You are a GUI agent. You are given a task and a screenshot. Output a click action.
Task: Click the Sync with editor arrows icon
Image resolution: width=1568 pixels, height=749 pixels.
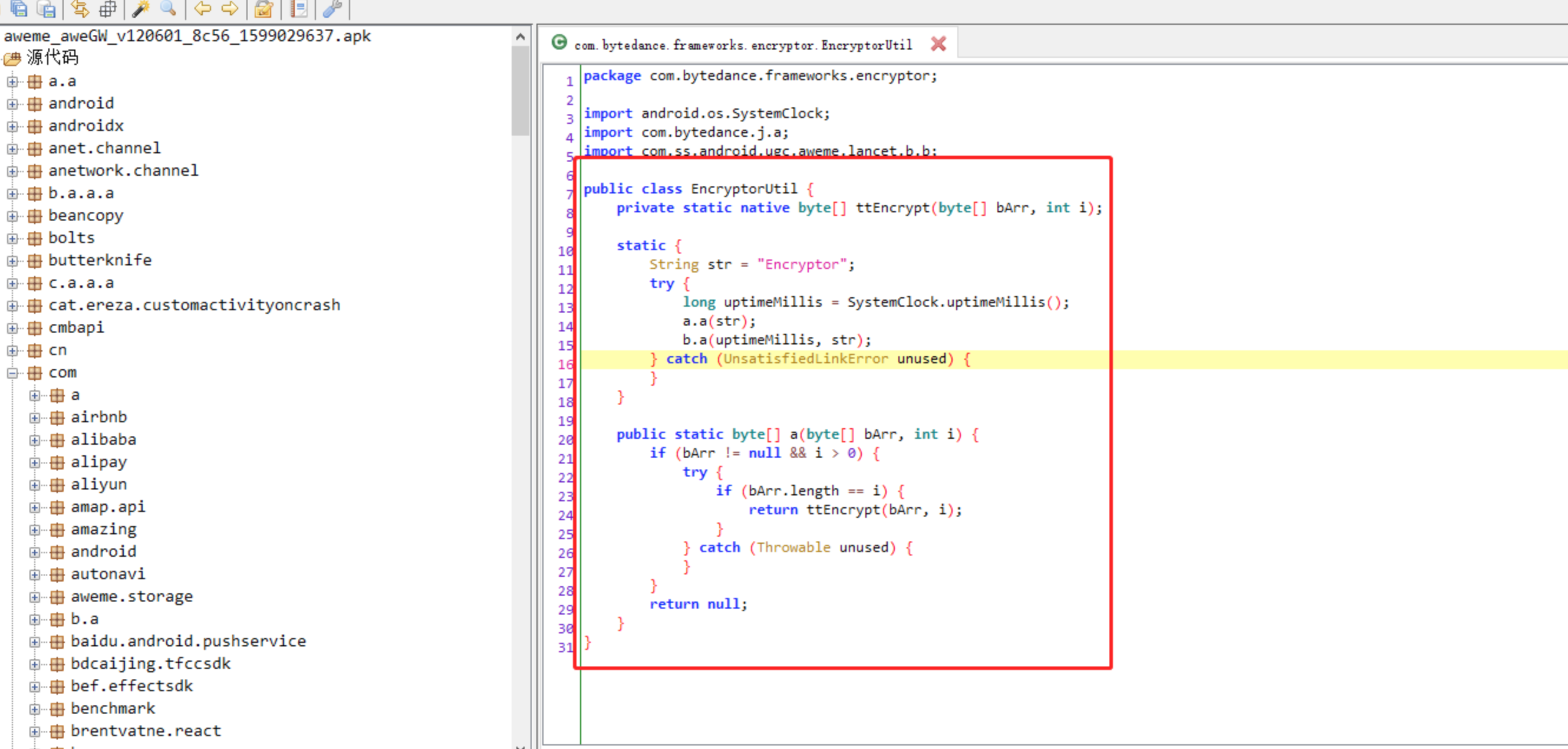click(80, 8)
